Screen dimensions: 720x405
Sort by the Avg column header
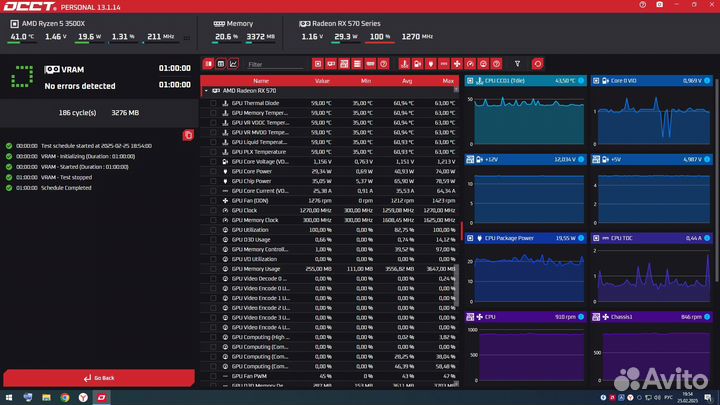[x=407, y=81]
